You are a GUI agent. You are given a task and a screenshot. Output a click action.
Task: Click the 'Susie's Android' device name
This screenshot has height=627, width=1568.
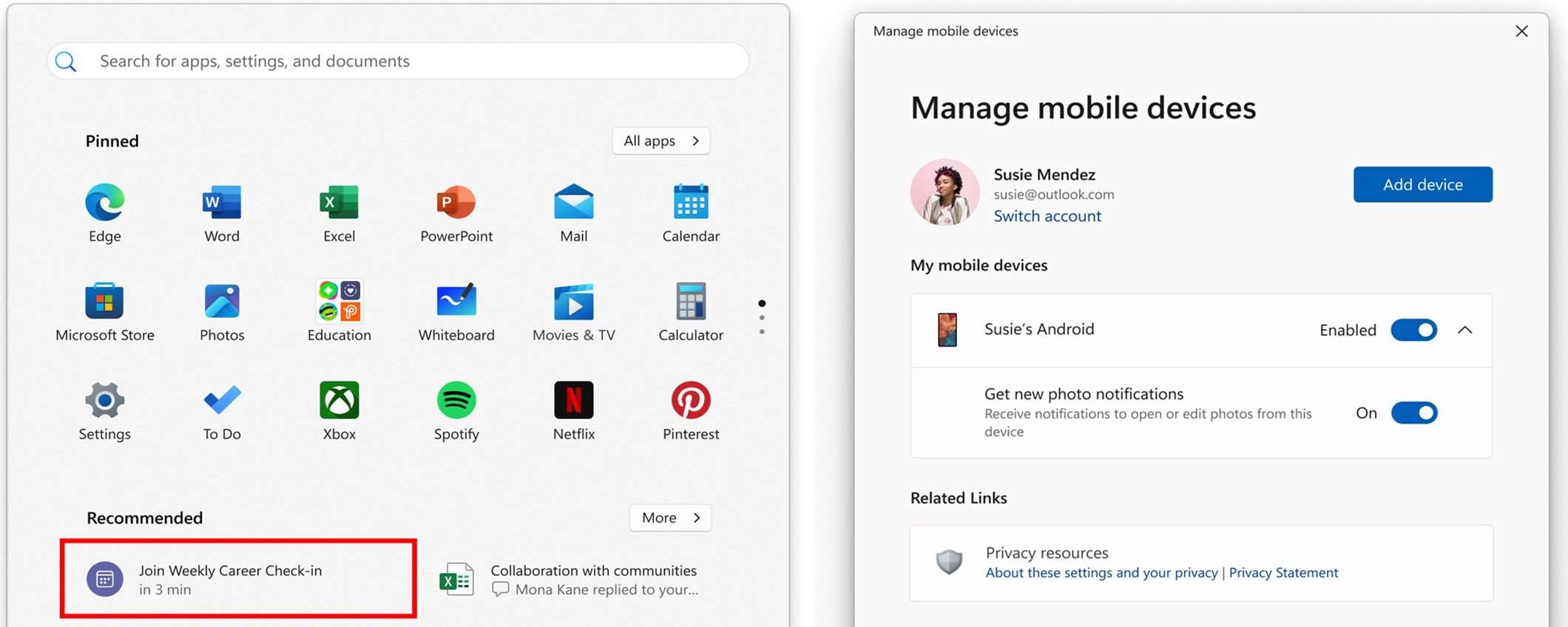point(1039,329)
